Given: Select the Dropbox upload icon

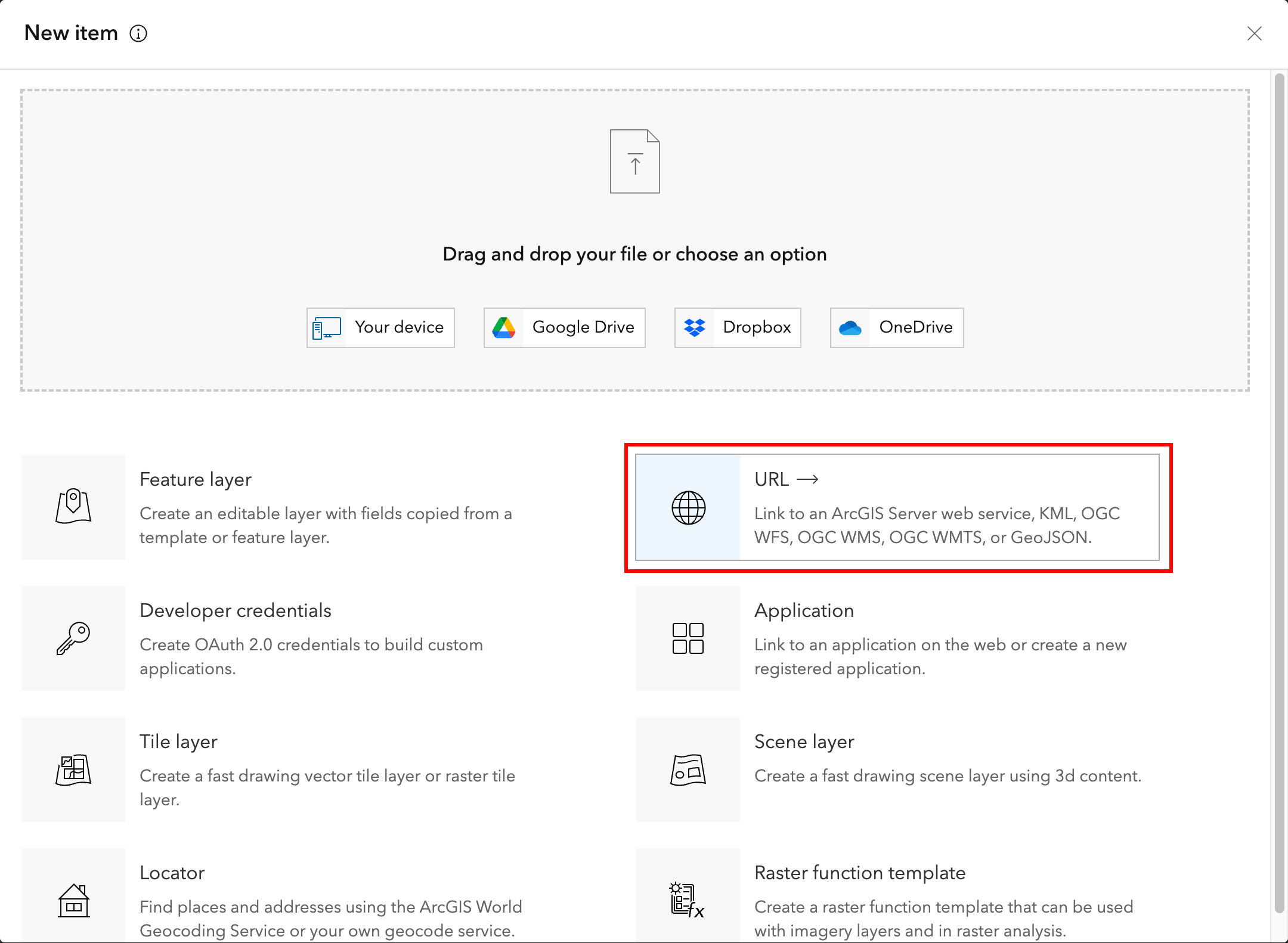Looking at the screenshot, I should (695, 327).
